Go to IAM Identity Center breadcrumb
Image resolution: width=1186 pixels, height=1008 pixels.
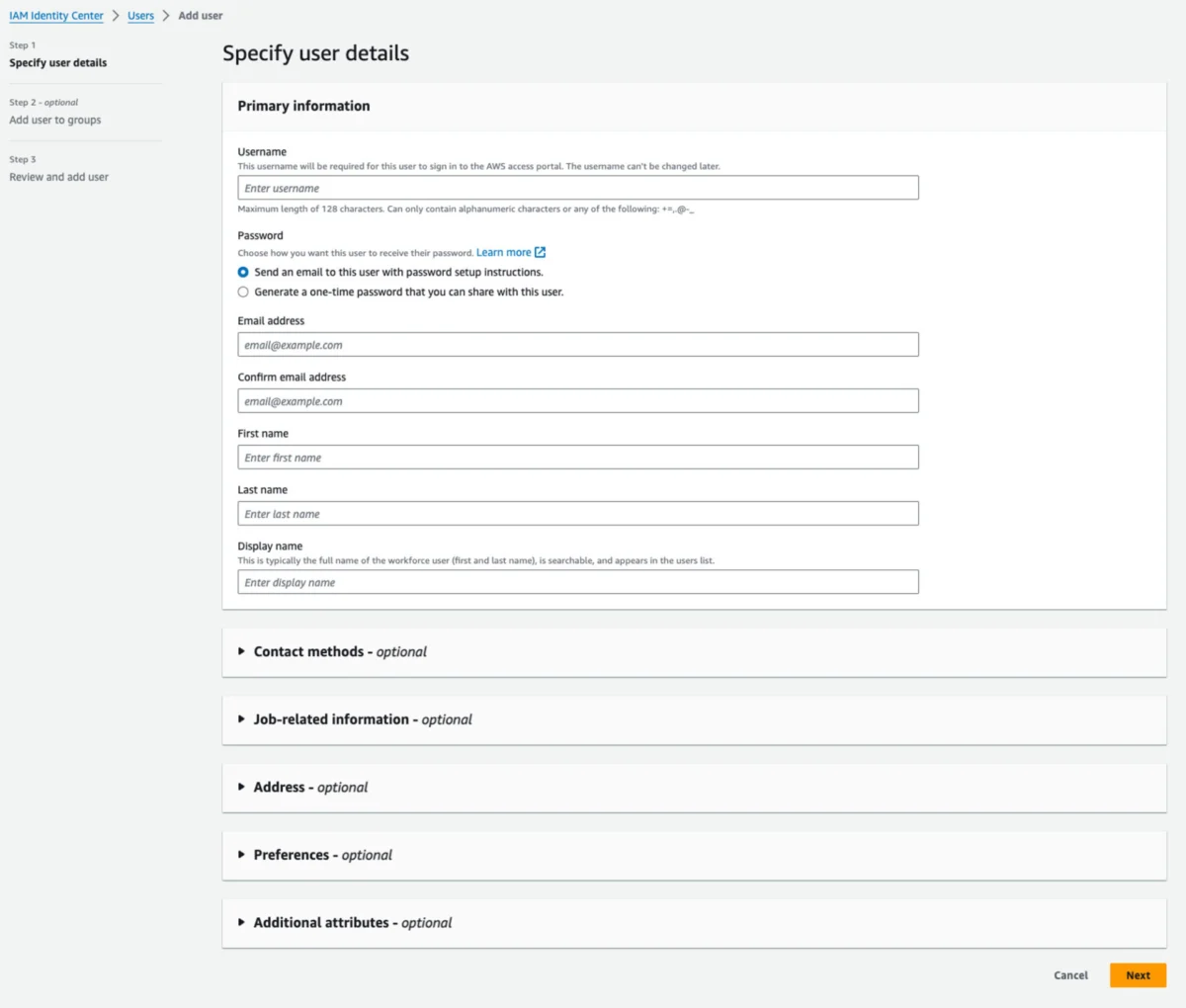(56, 16)
